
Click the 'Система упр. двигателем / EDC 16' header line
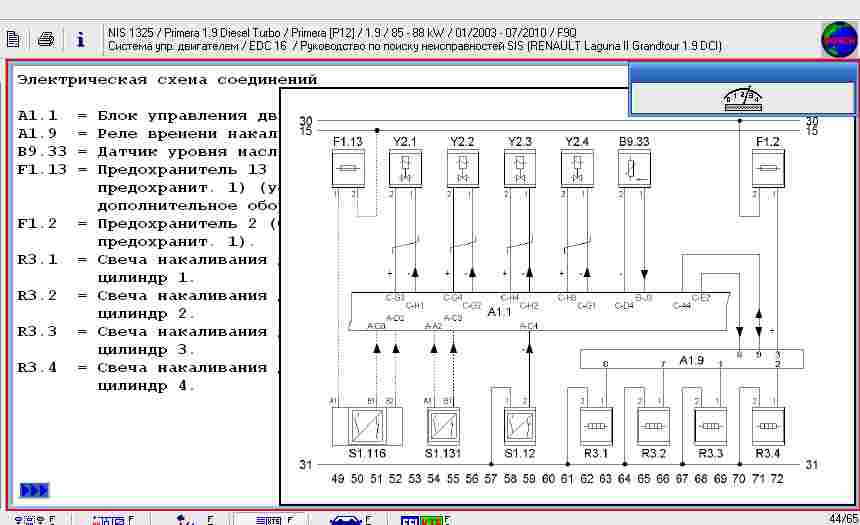(415, 46)
